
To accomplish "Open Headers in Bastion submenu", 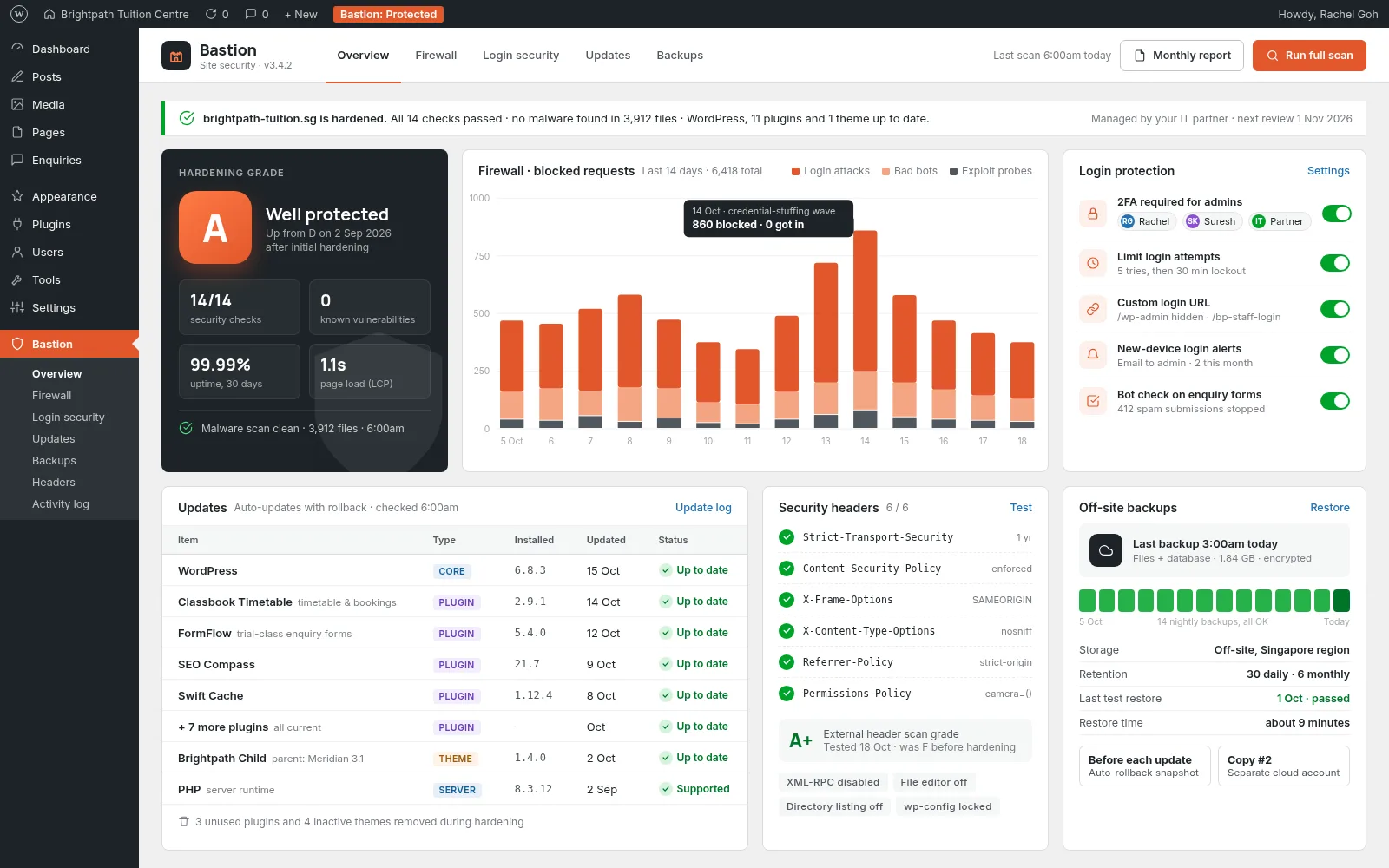I will pyautogui.click(x=54, y=483).
